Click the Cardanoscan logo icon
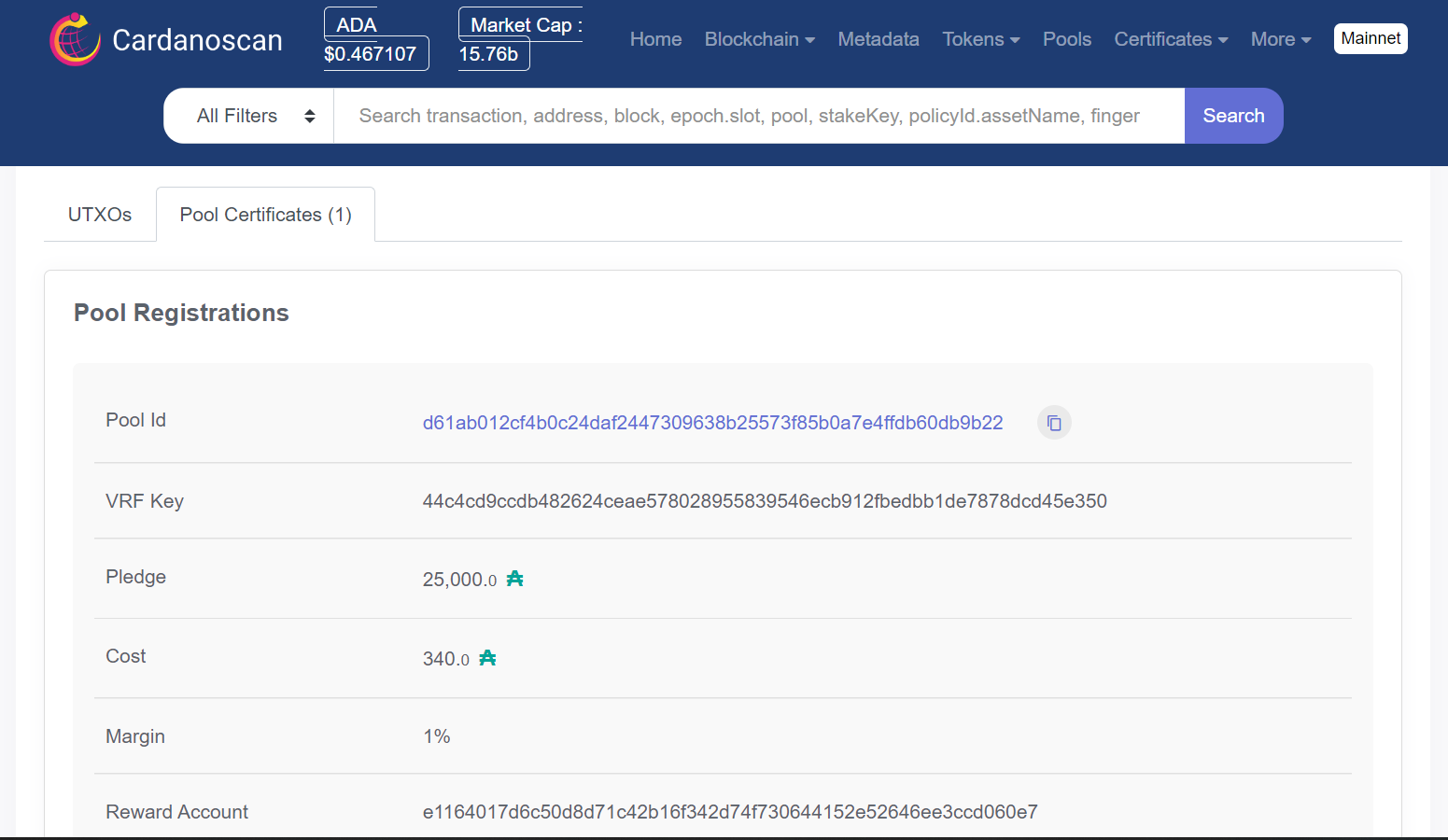This screenshot has height=840, width=1448. click(75, 39)
